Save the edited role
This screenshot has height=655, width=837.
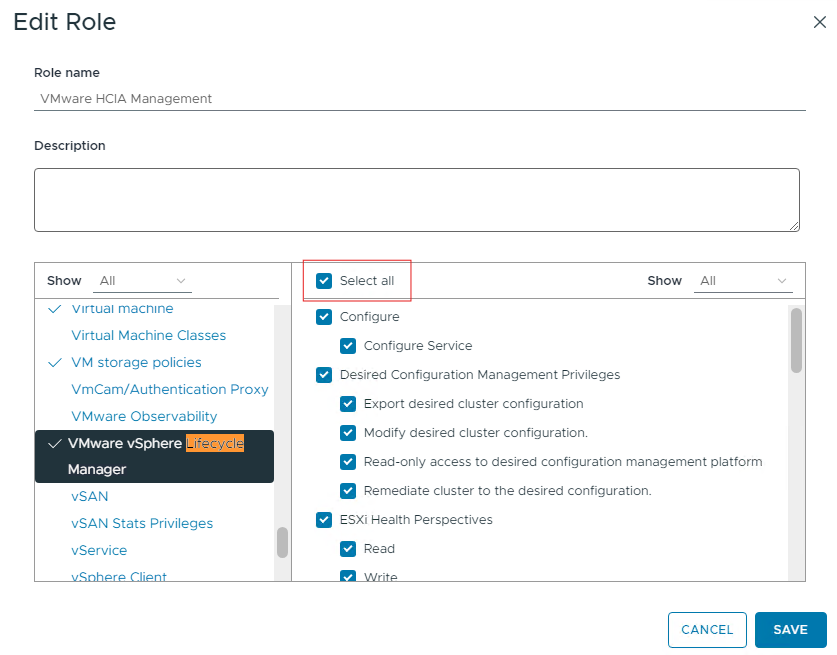(x=790, y=629)
